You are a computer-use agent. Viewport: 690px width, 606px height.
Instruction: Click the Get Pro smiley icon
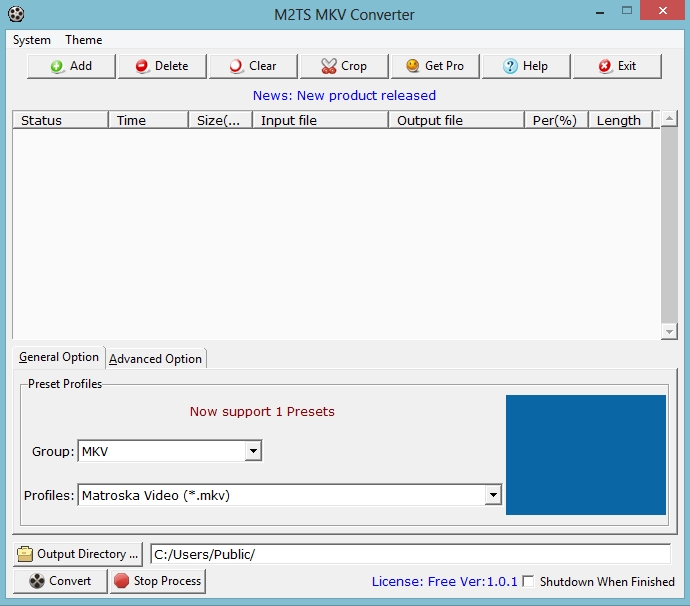point(412,66)
